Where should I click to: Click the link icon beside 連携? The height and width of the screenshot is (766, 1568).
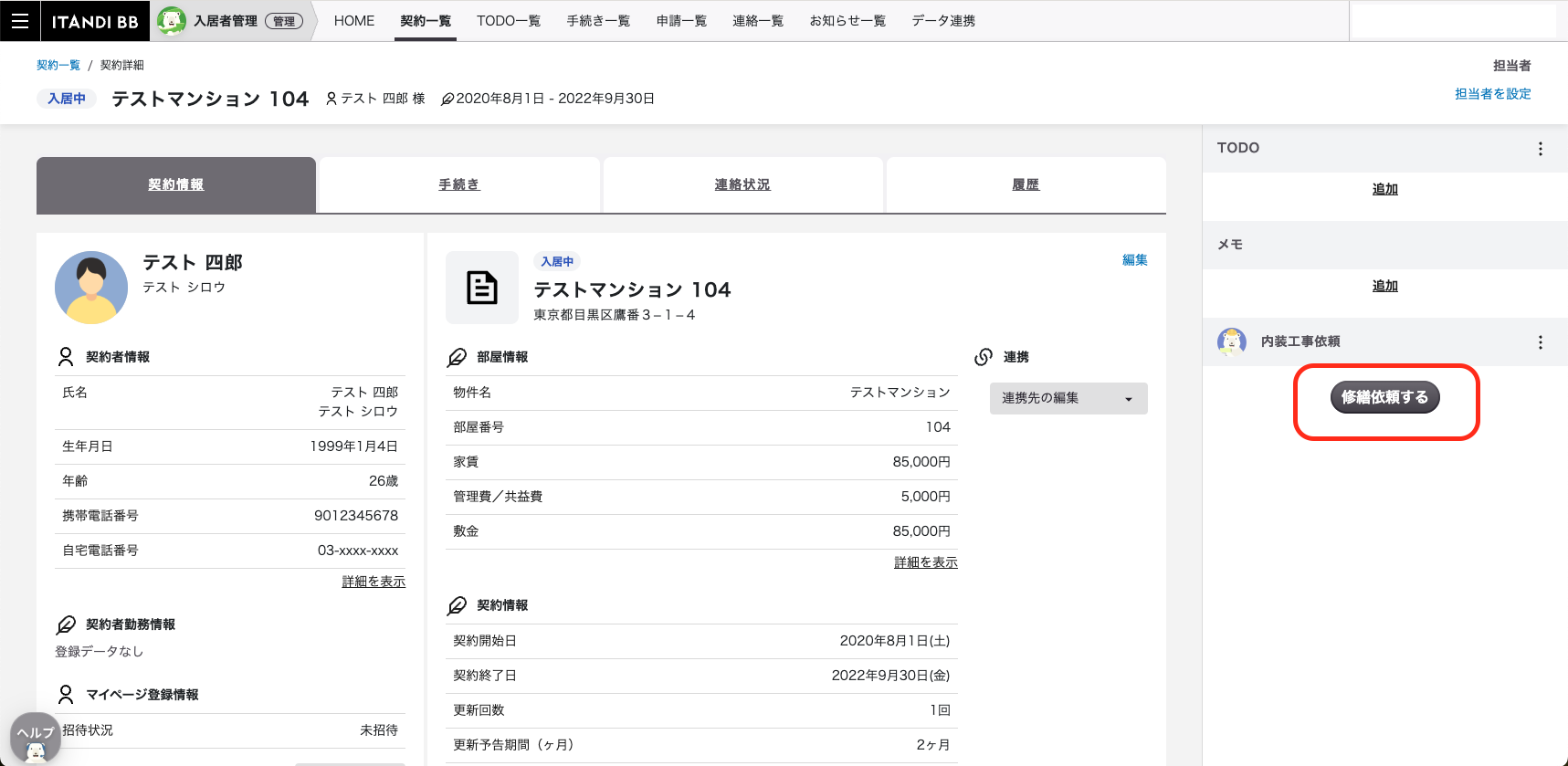point(984,357)
